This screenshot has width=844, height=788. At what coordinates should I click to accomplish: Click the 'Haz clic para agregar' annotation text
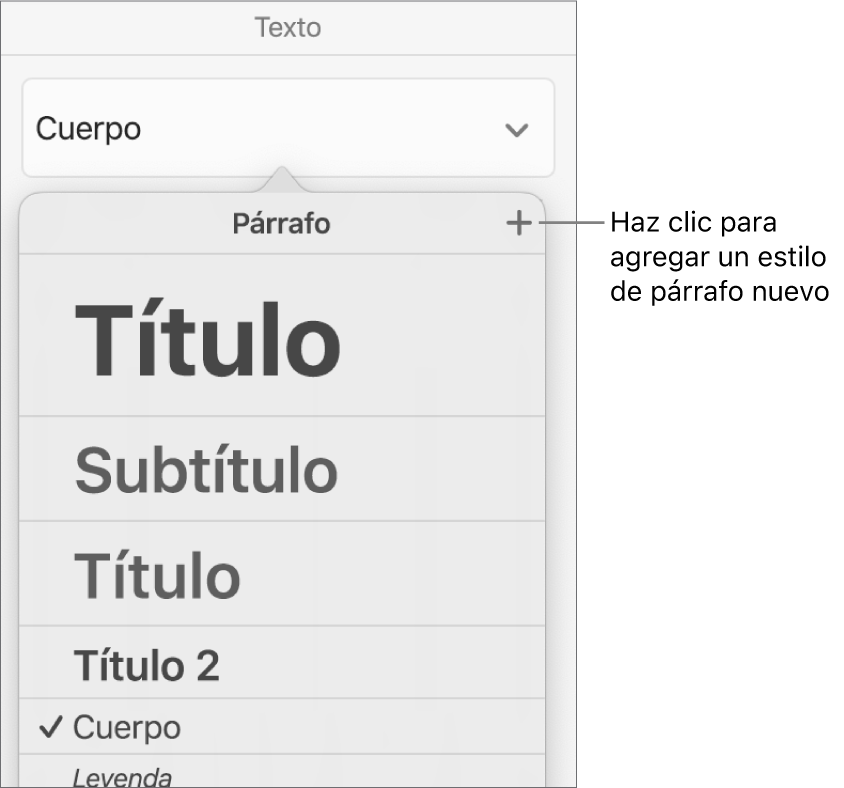[x=717, y=256]
